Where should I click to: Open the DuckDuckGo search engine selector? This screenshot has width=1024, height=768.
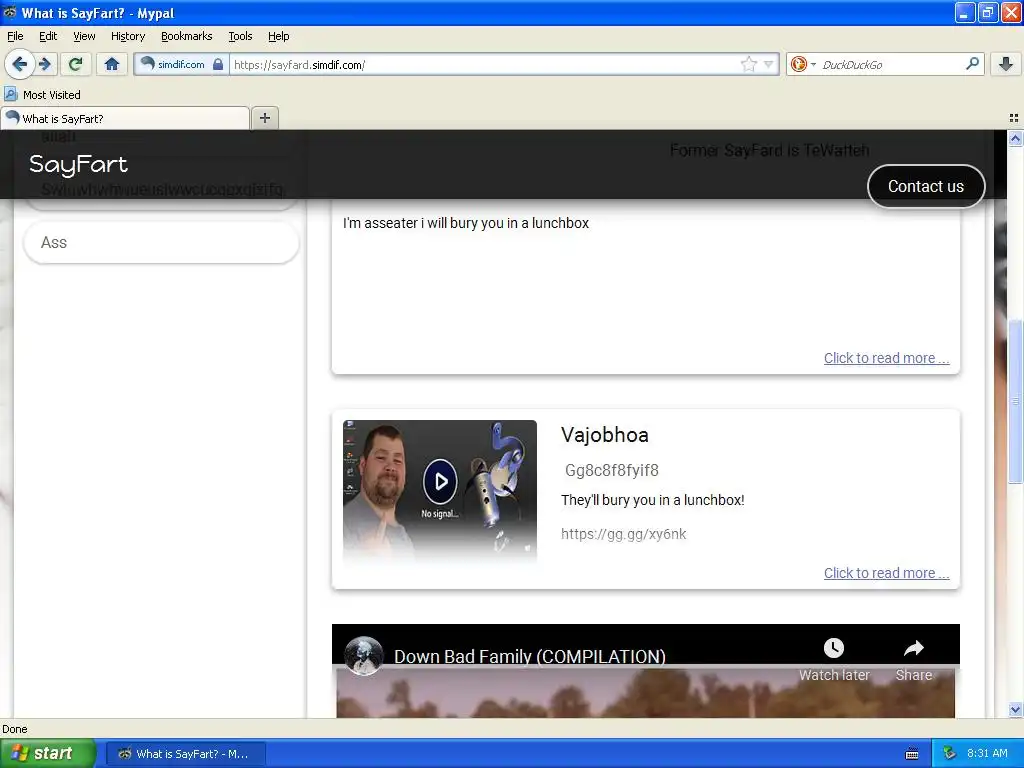click(803, 64)
